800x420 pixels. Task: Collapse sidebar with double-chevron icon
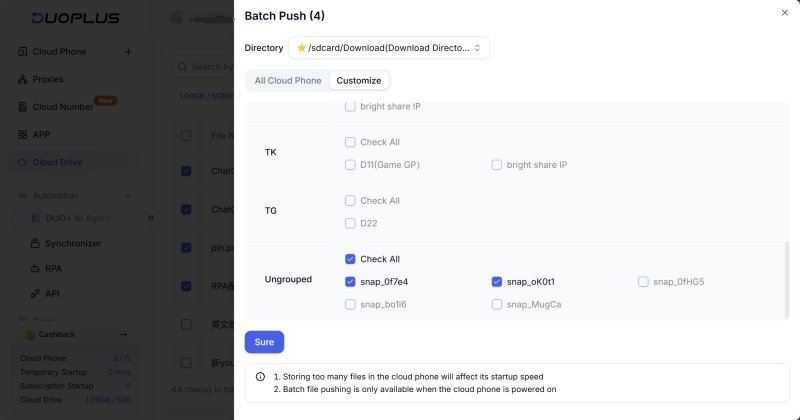[151, 217]
